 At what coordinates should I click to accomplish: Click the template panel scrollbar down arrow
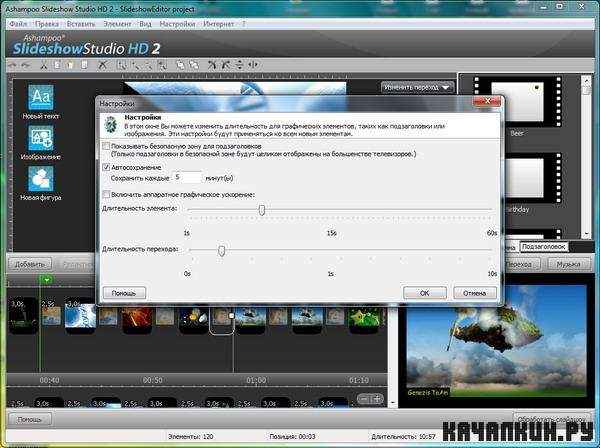(586, 234)
